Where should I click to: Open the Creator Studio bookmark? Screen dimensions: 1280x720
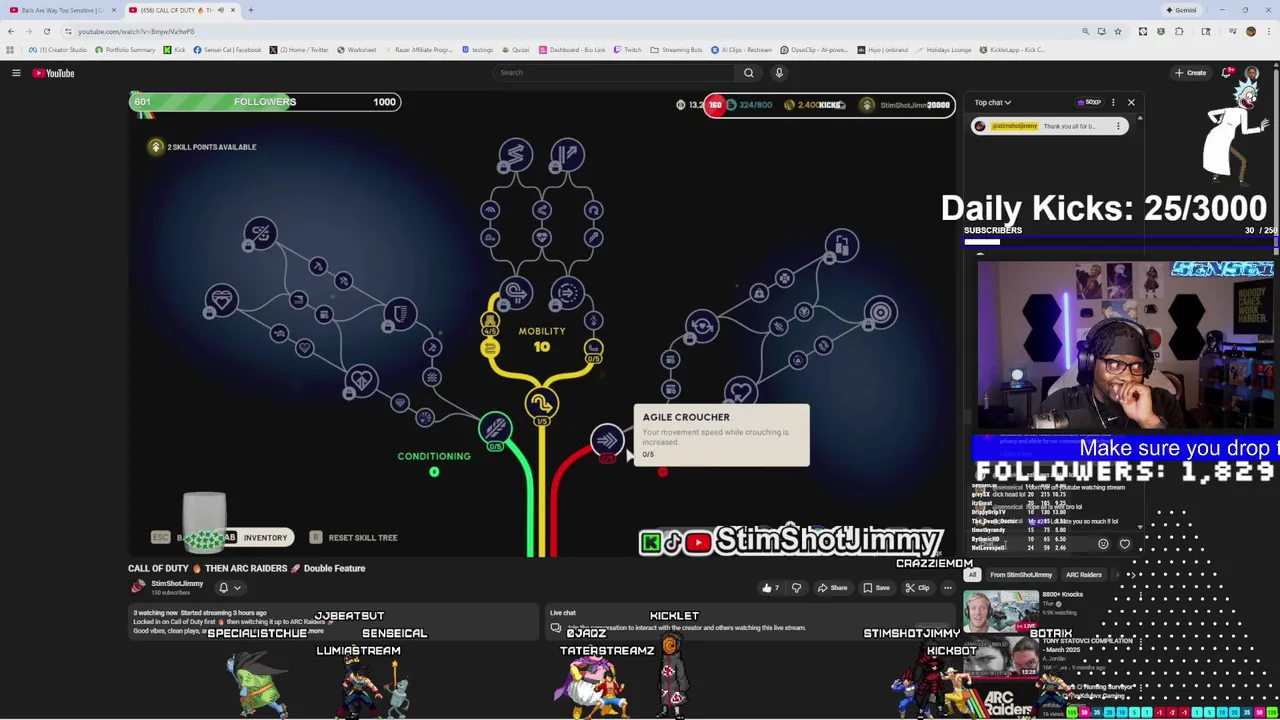(x=60, y=50)
